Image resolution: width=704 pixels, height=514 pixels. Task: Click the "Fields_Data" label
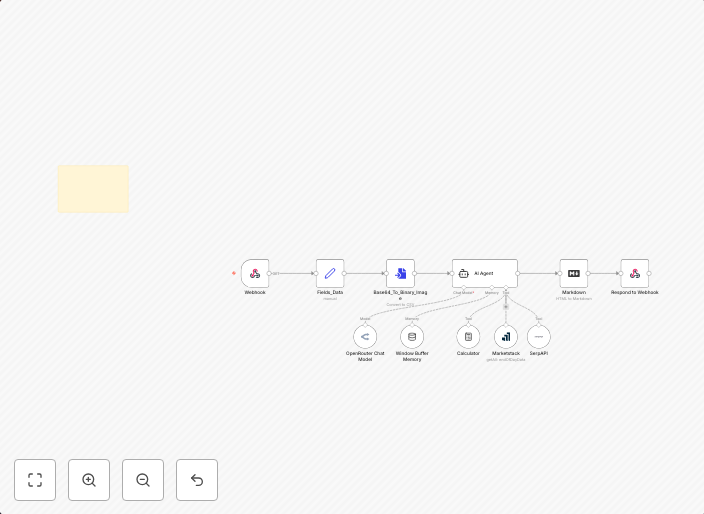pyautogui.click(x=330, y=292)
